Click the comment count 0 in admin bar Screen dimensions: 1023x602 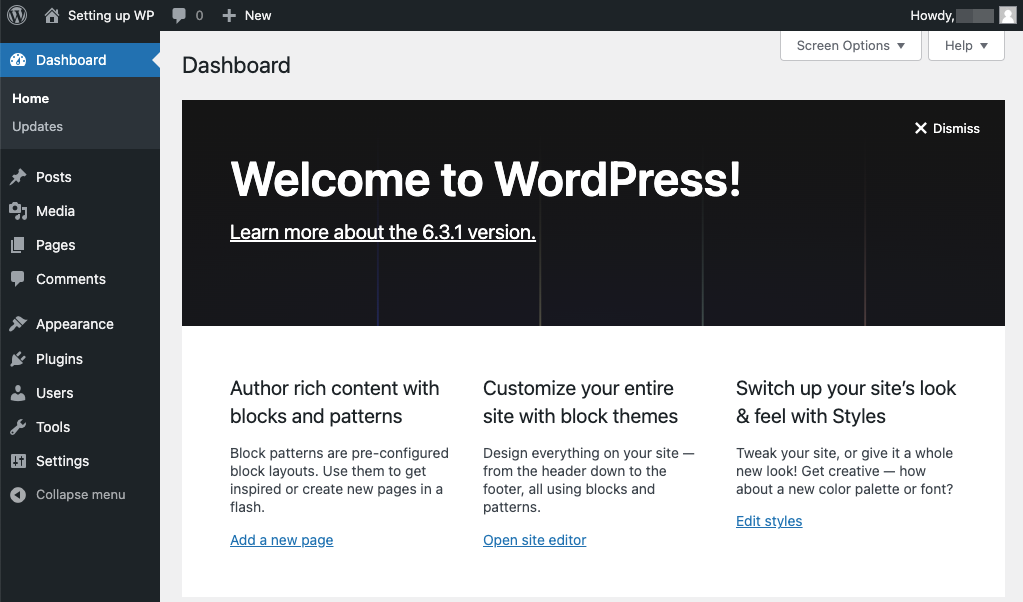point(199,16)
